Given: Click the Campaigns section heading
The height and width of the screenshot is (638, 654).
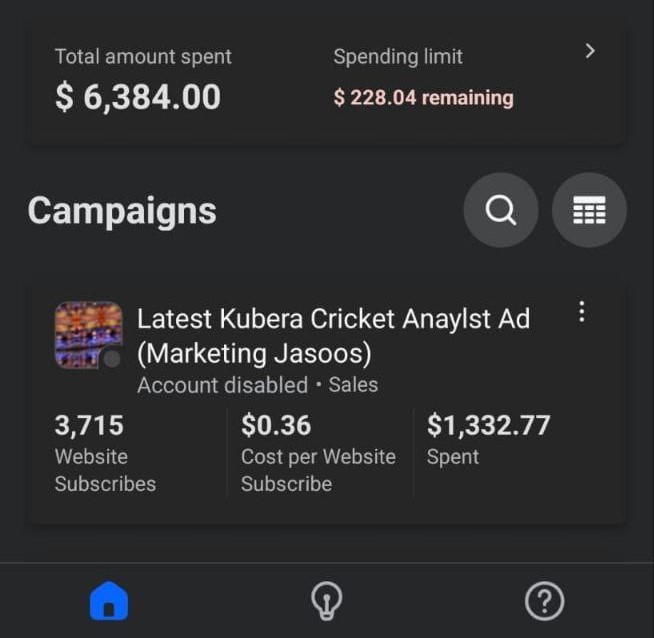Looking at the screenshot, I should 122,211.
